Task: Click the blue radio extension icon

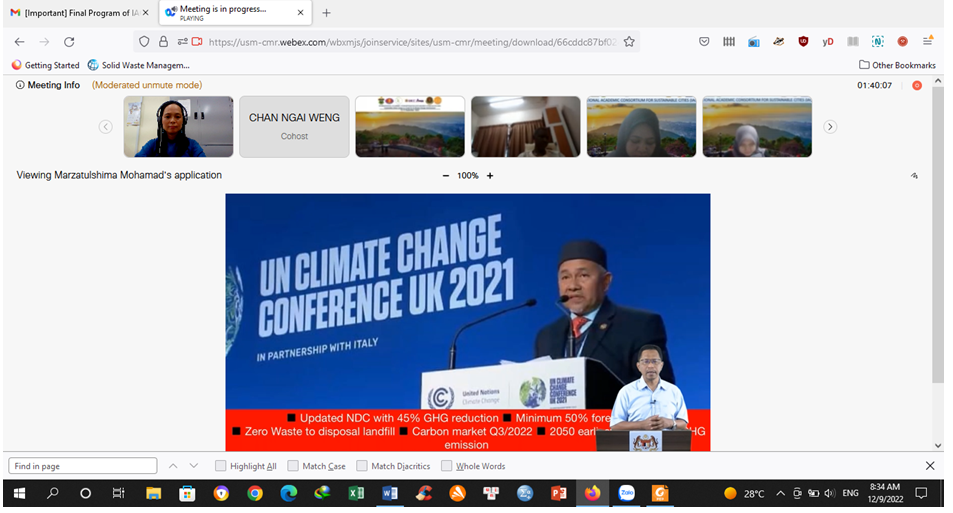Action: [x=754, y=42]
